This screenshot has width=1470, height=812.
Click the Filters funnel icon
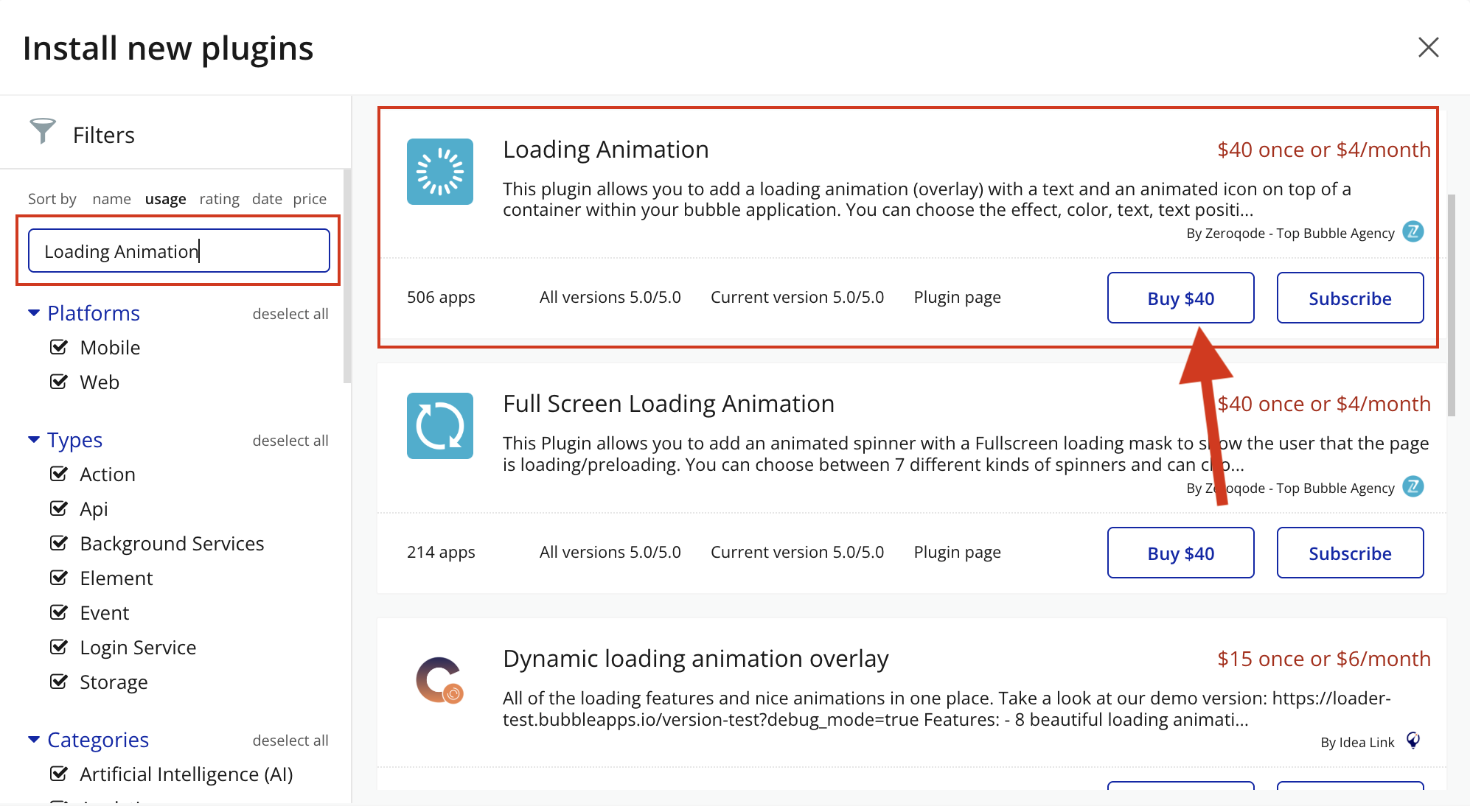(x=43, y=131)
